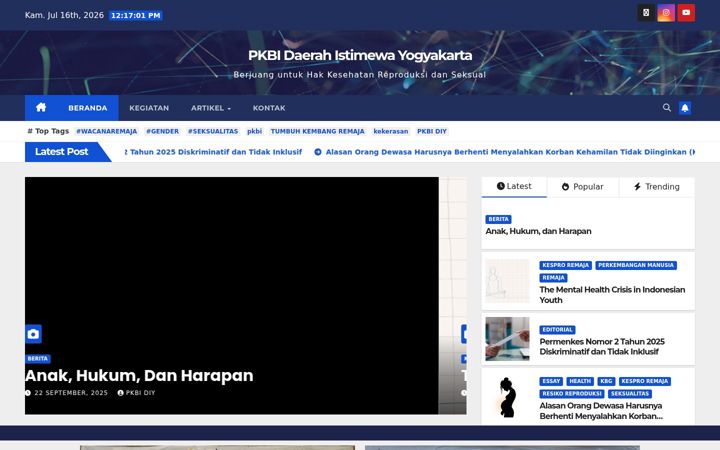Click the #SEKSUALITAS tag

[213, 131]
